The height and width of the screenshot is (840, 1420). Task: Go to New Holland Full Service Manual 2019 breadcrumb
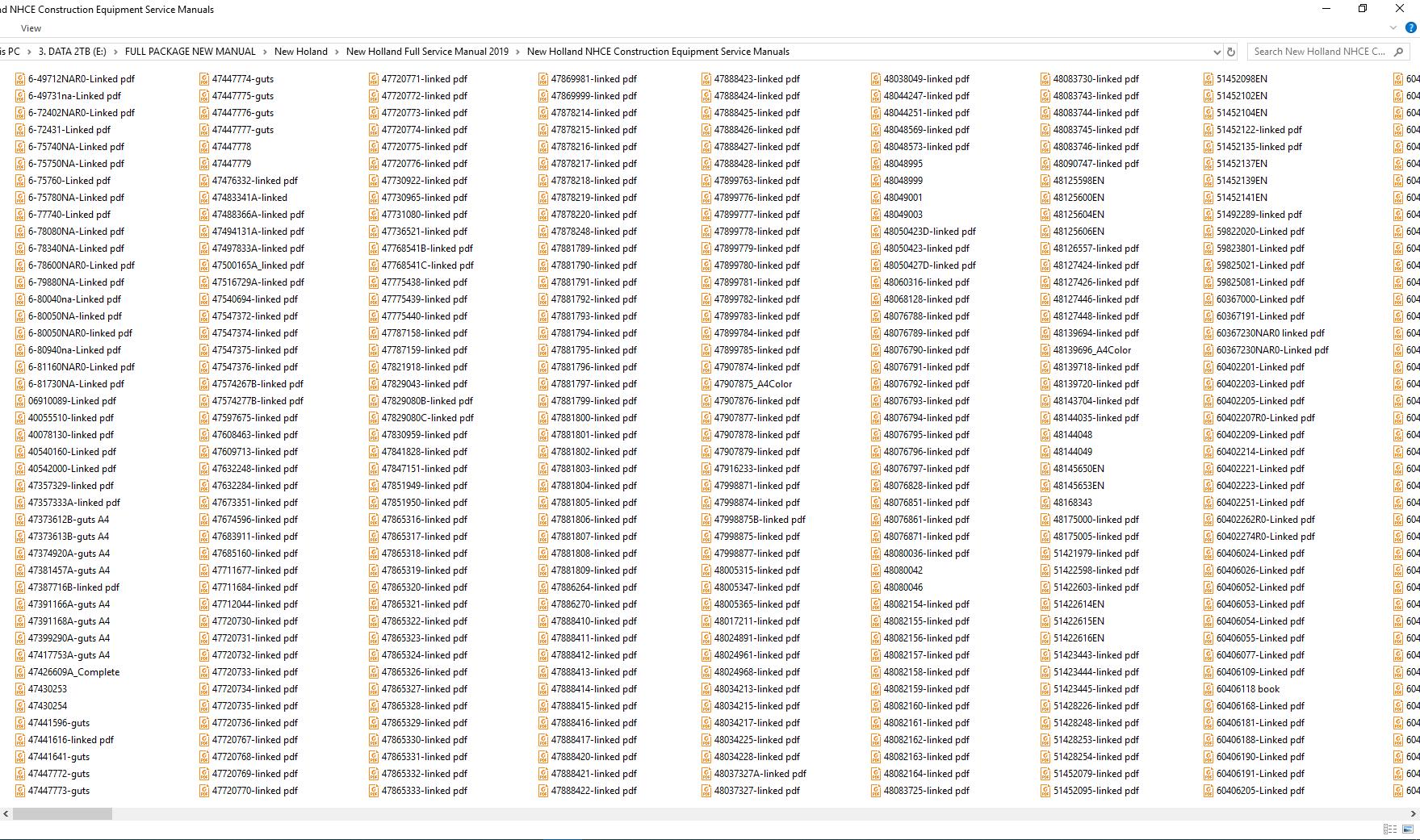click(x=427, y=52)
